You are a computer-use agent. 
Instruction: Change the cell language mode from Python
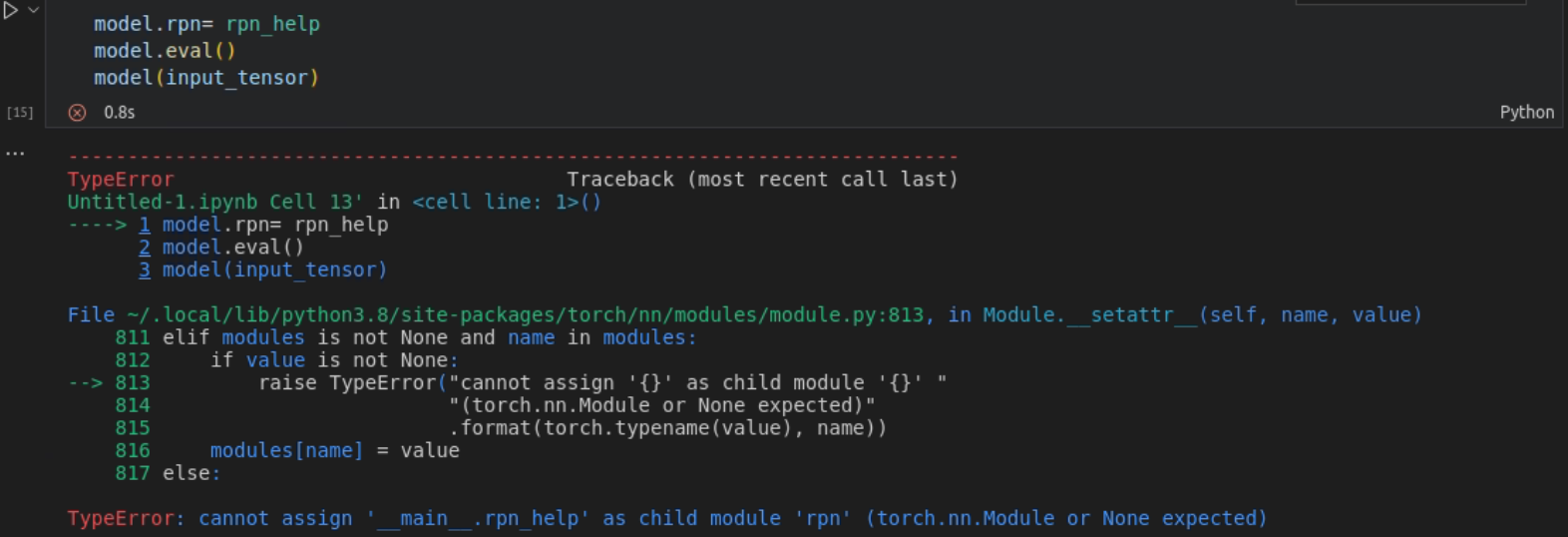1526,112
